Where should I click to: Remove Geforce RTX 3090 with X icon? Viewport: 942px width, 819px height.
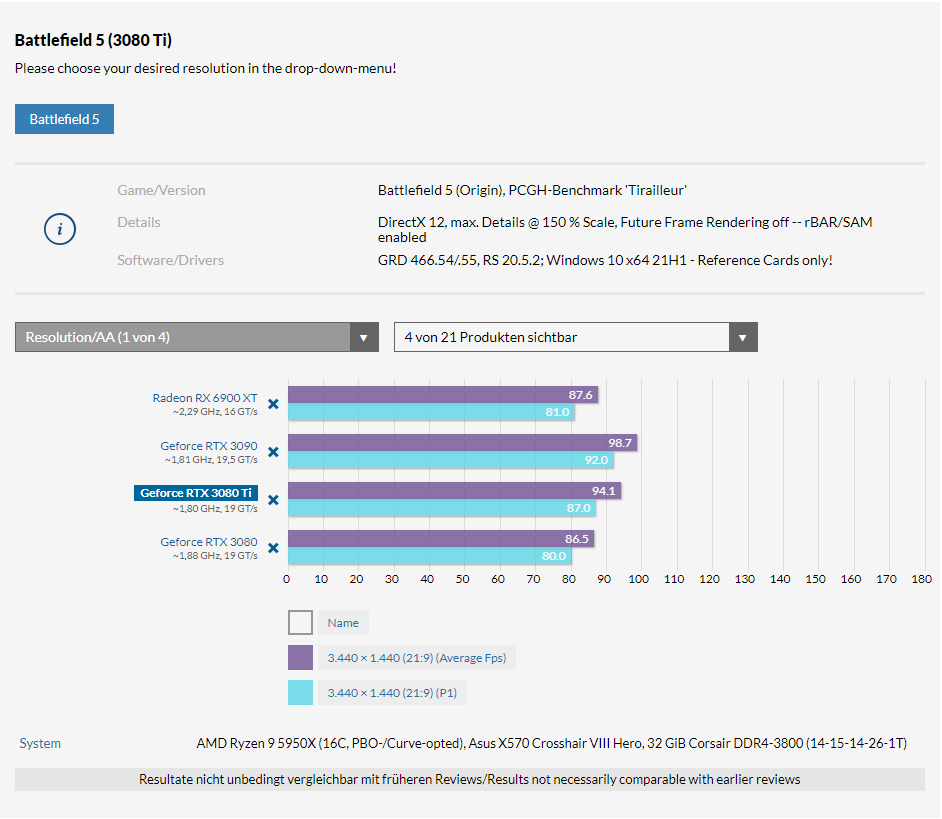pos(273,452)
